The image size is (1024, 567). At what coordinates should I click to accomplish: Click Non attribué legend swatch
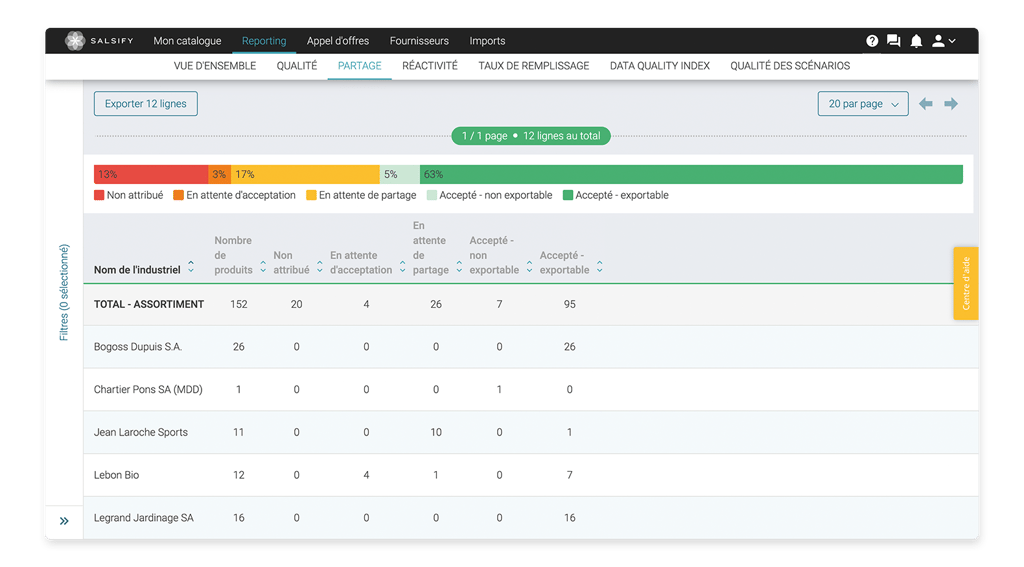point(99,195)
